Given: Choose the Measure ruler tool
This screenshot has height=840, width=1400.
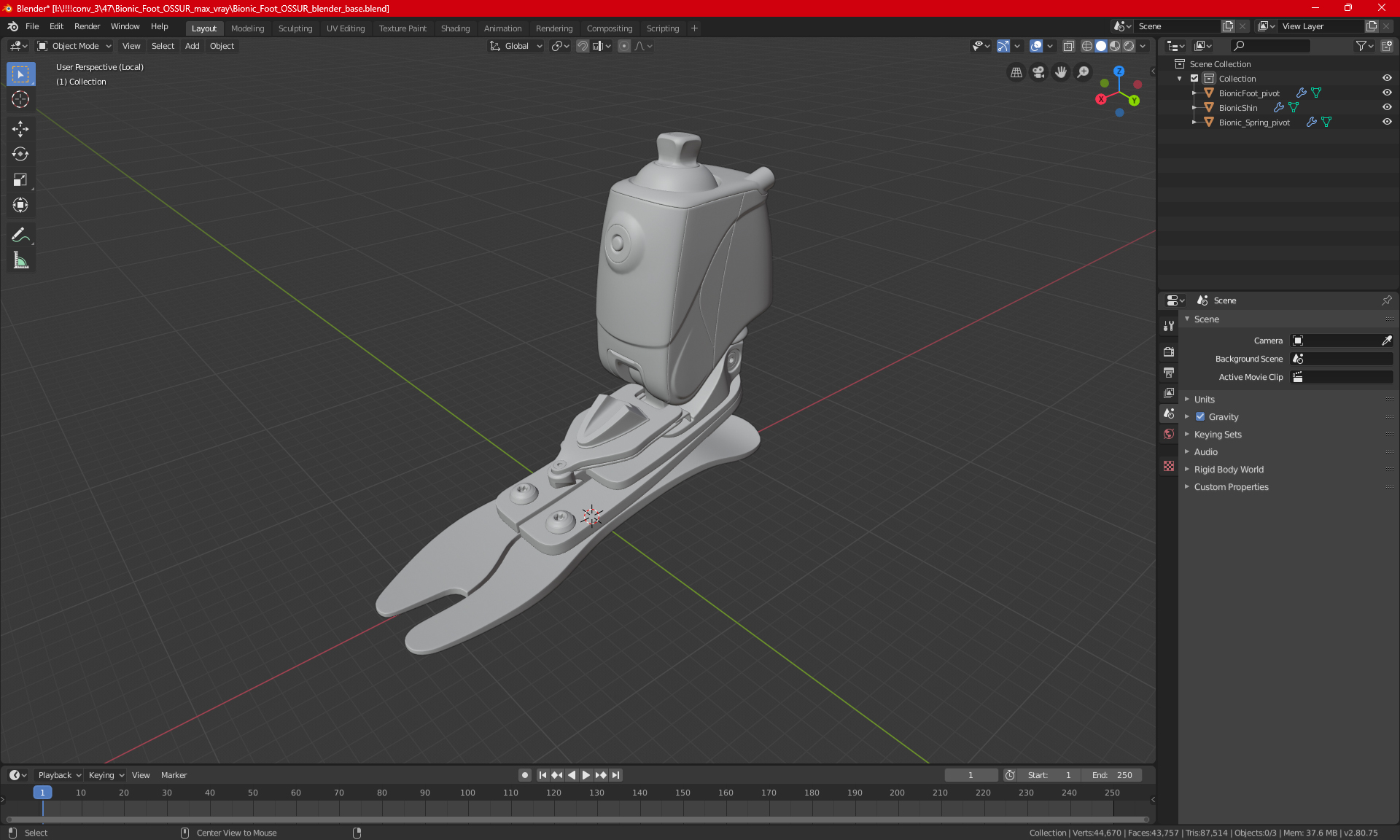Looking at the screenshot, I should (x=20, y=260).
